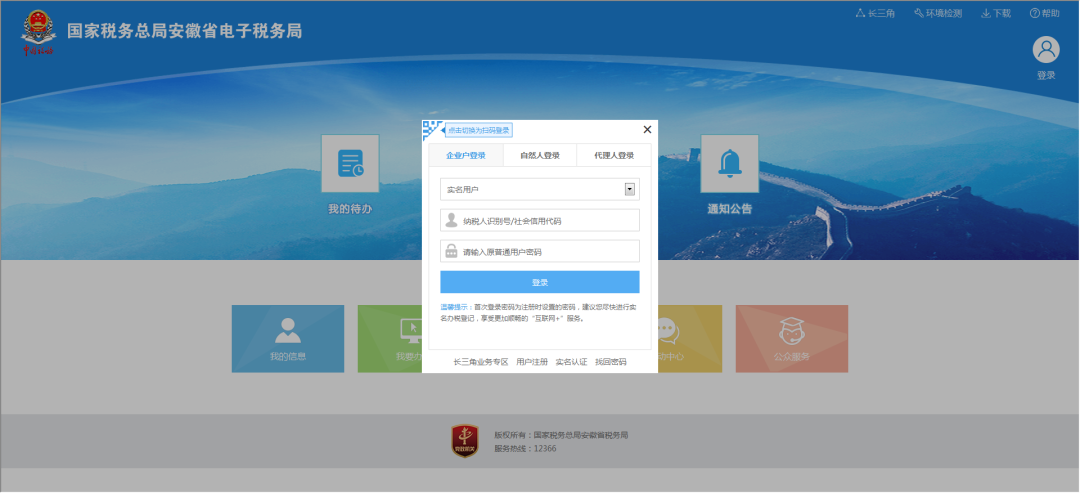The image size is (1080, 493).
Task: Click the 登录 label under avatar
Action: pos(1046,76)
